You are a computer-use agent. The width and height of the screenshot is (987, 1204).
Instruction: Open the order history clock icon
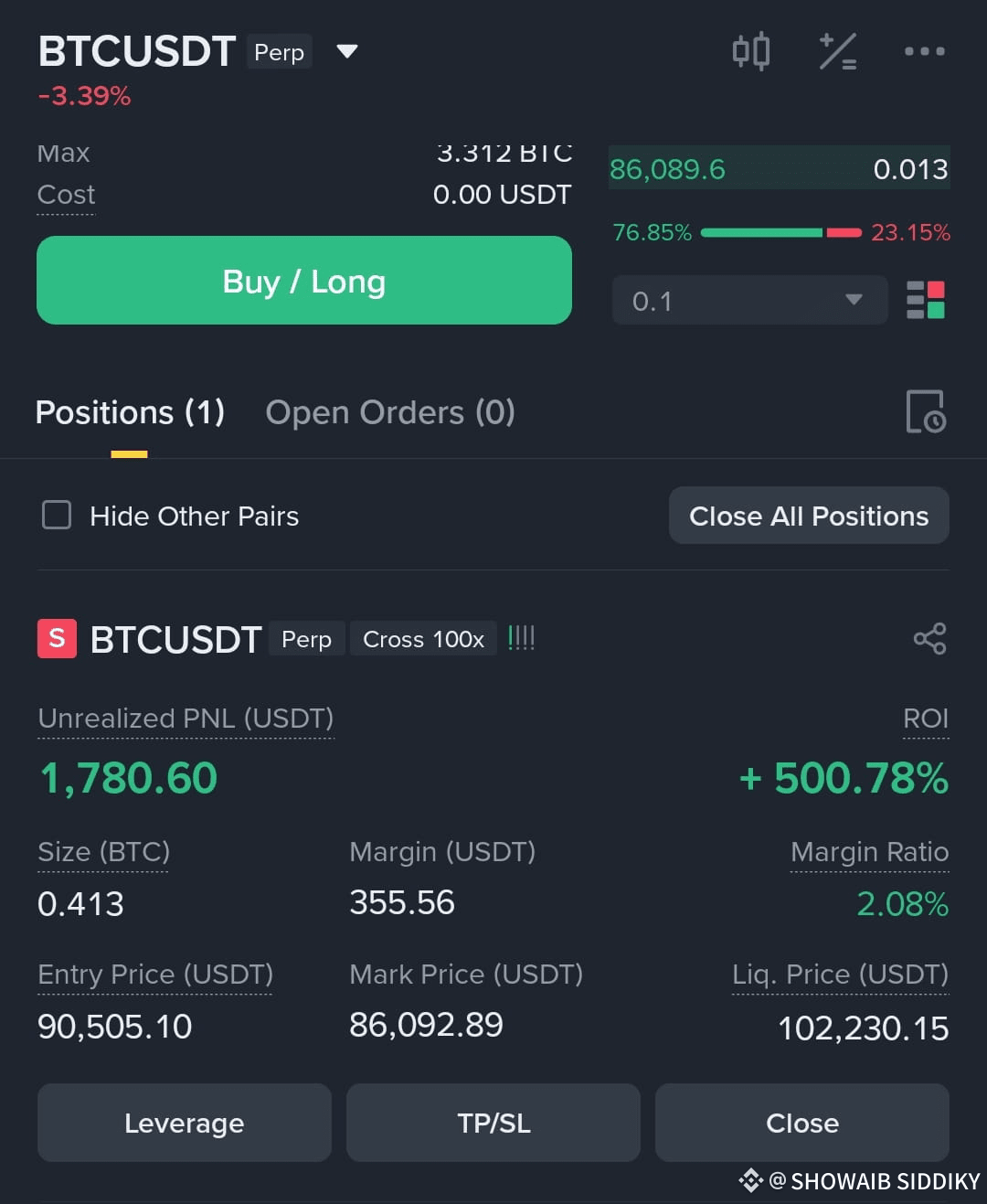[925, 411]
